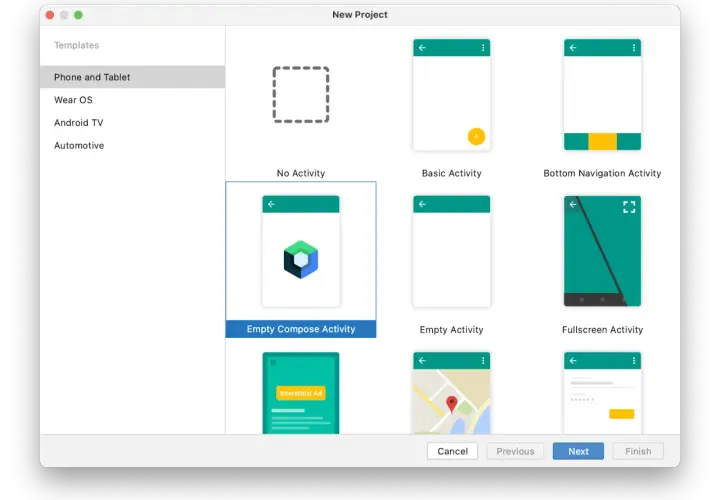This screenshot has height=500, width=720.
Task: Click the back arrow in Bottom Navigation preview
Action: pyautogui.click(x=573, y=48)
